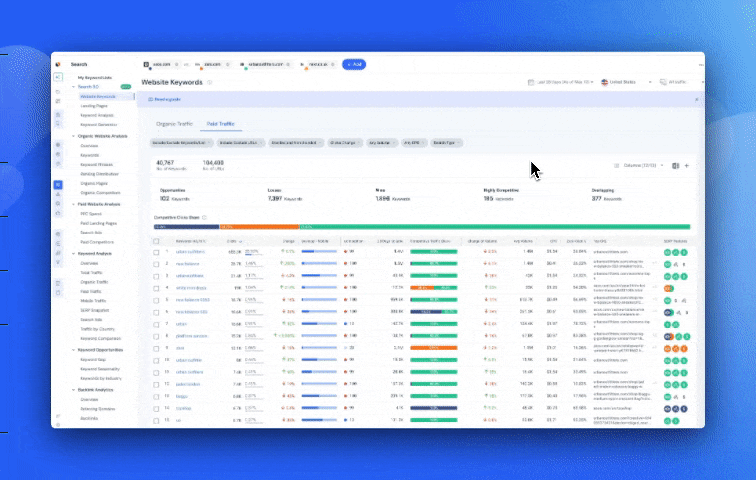The width and height of the screenshot is (756, 480).
Task: Open the Columns selector dropdown
Action: pos(638,165)
